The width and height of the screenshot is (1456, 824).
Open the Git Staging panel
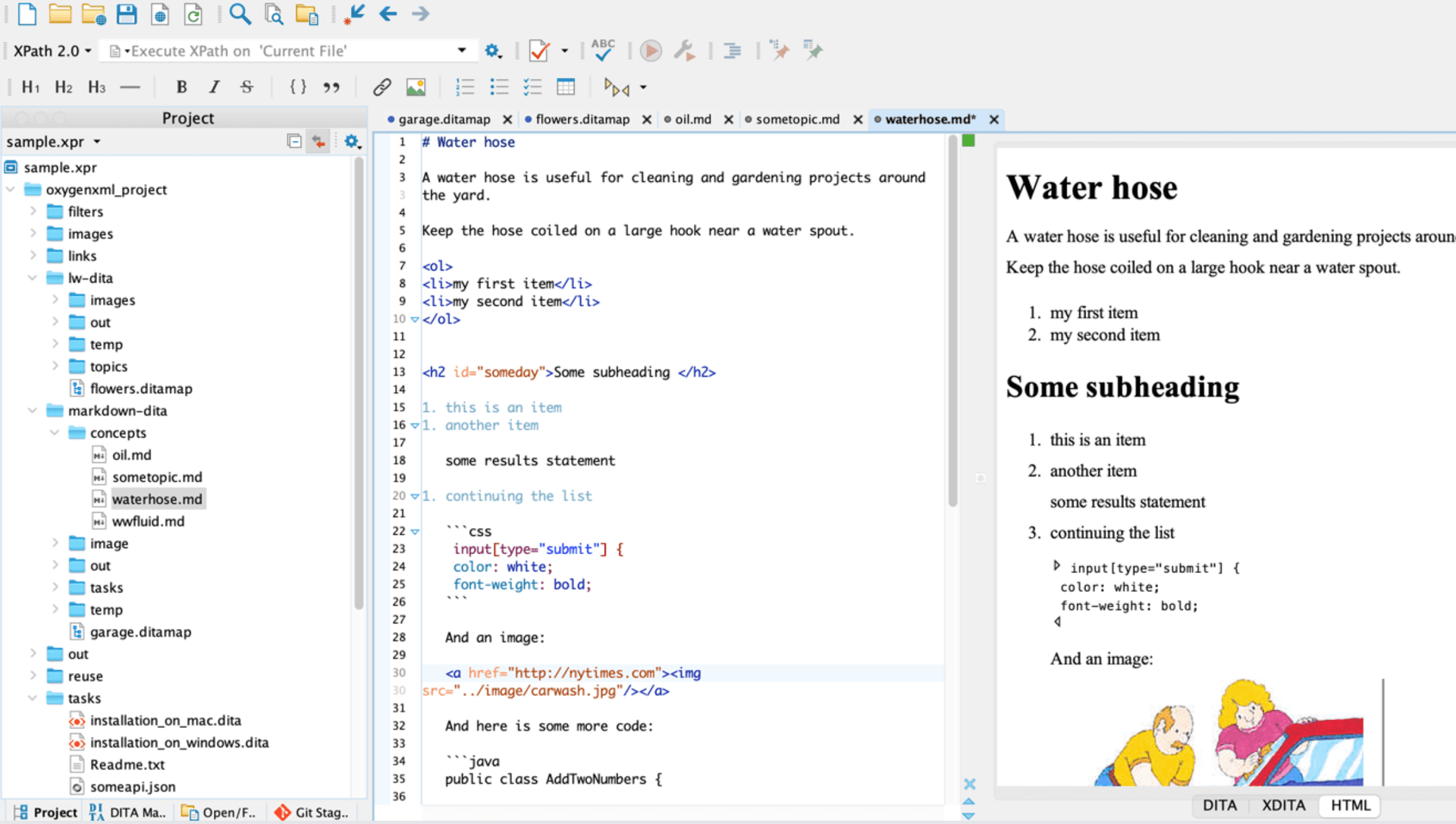312,812
